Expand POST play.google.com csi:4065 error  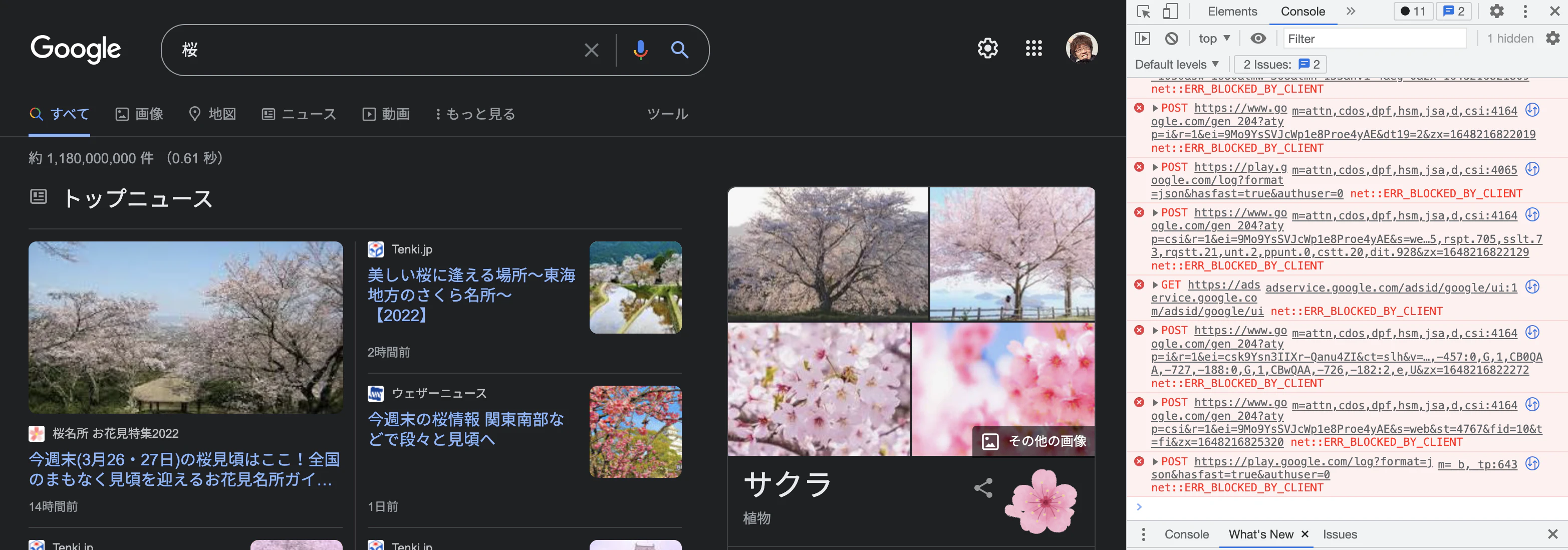pos(1155,167)
